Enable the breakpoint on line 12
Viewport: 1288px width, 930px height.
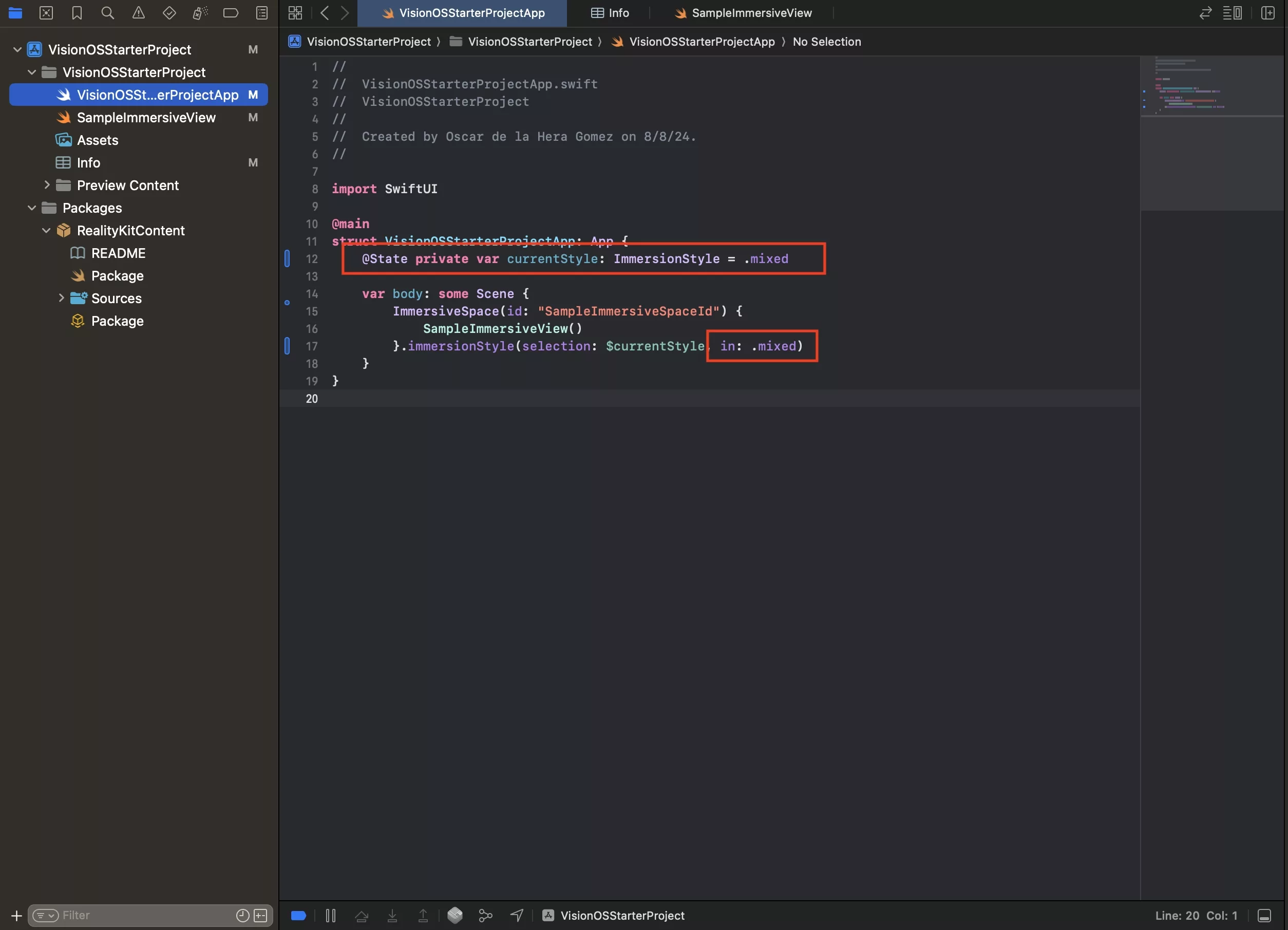click(288, 258)
